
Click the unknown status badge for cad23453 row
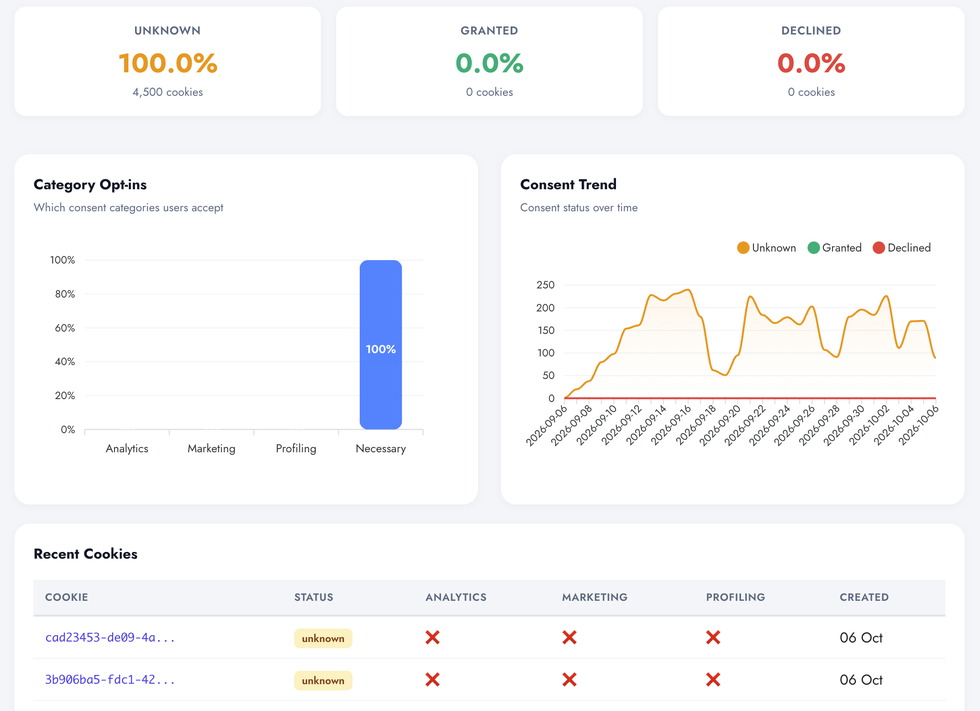click(323, 639)
